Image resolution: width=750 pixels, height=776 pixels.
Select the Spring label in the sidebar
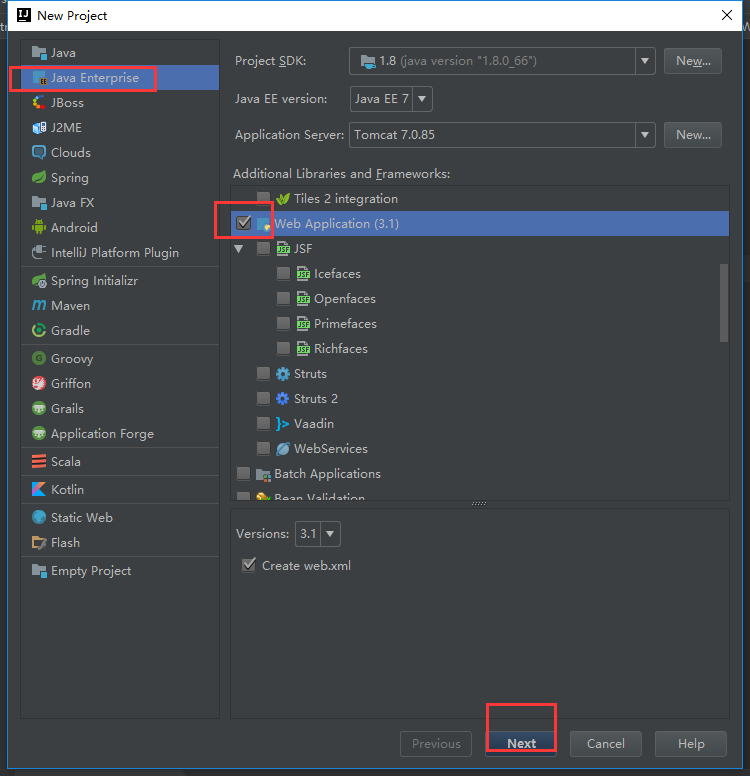click(70, 178)
